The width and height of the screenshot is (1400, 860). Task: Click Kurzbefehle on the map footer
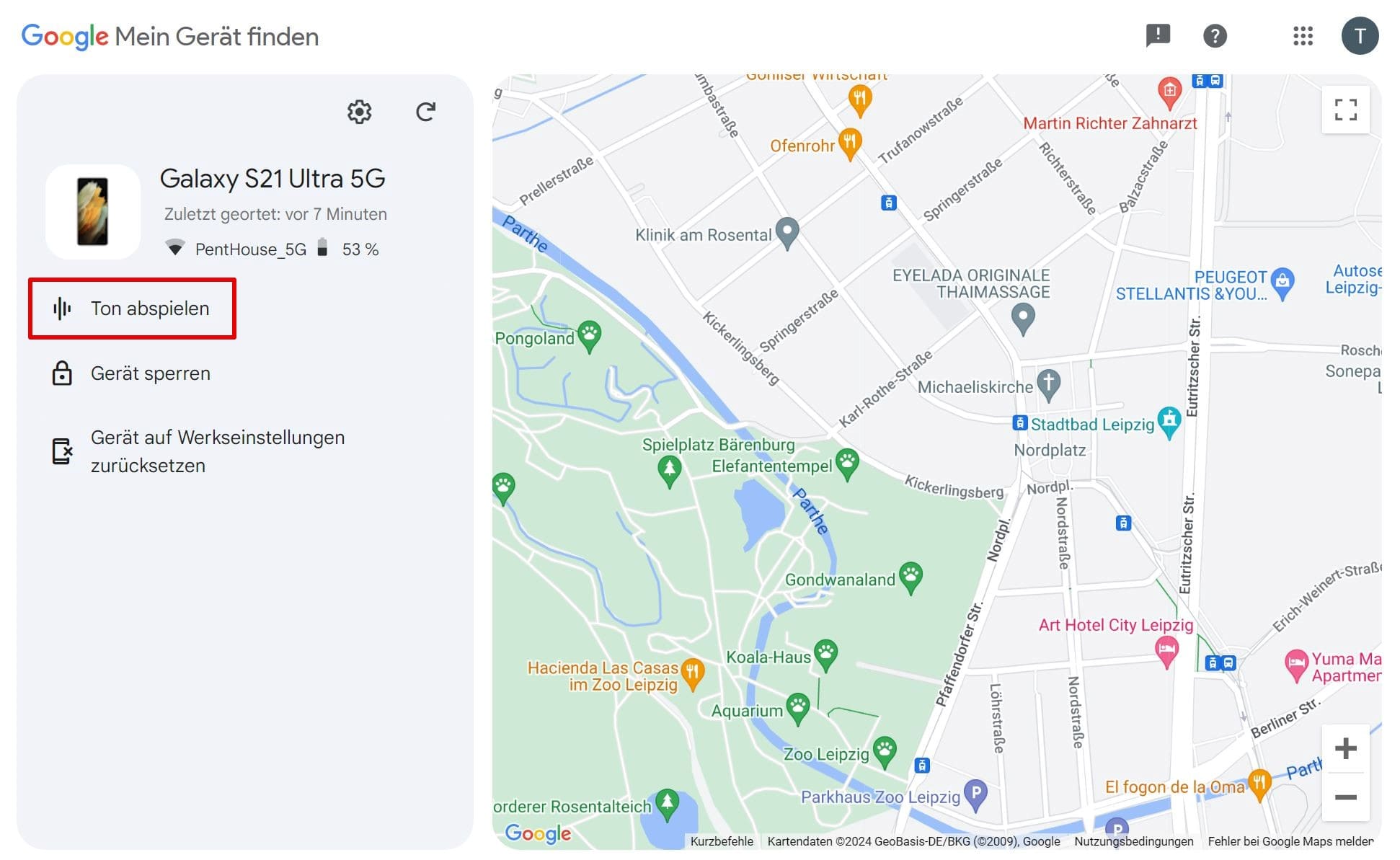tap(721, 841)
